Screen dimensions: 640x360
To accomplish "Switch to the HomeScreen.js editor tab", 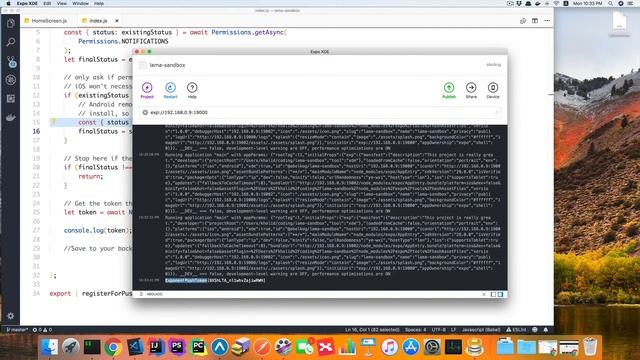I will (46, 20).
